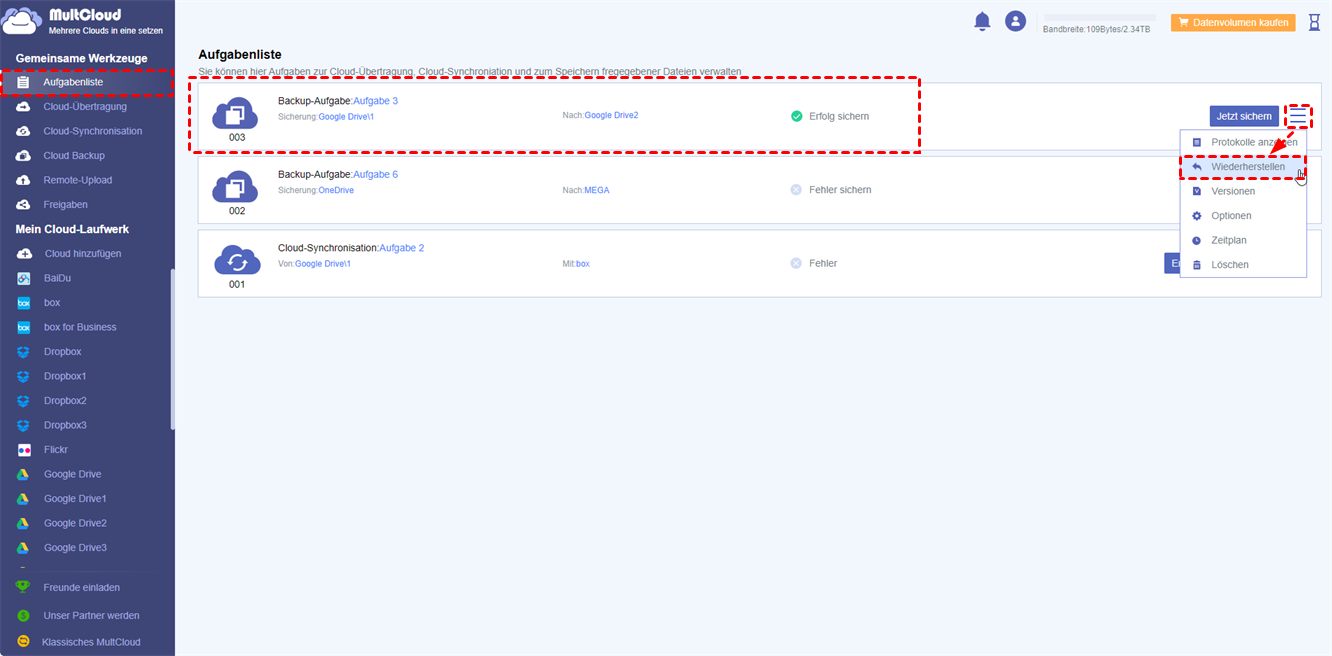Click the OneDrive source link
1332x656 pixels.
336,190
